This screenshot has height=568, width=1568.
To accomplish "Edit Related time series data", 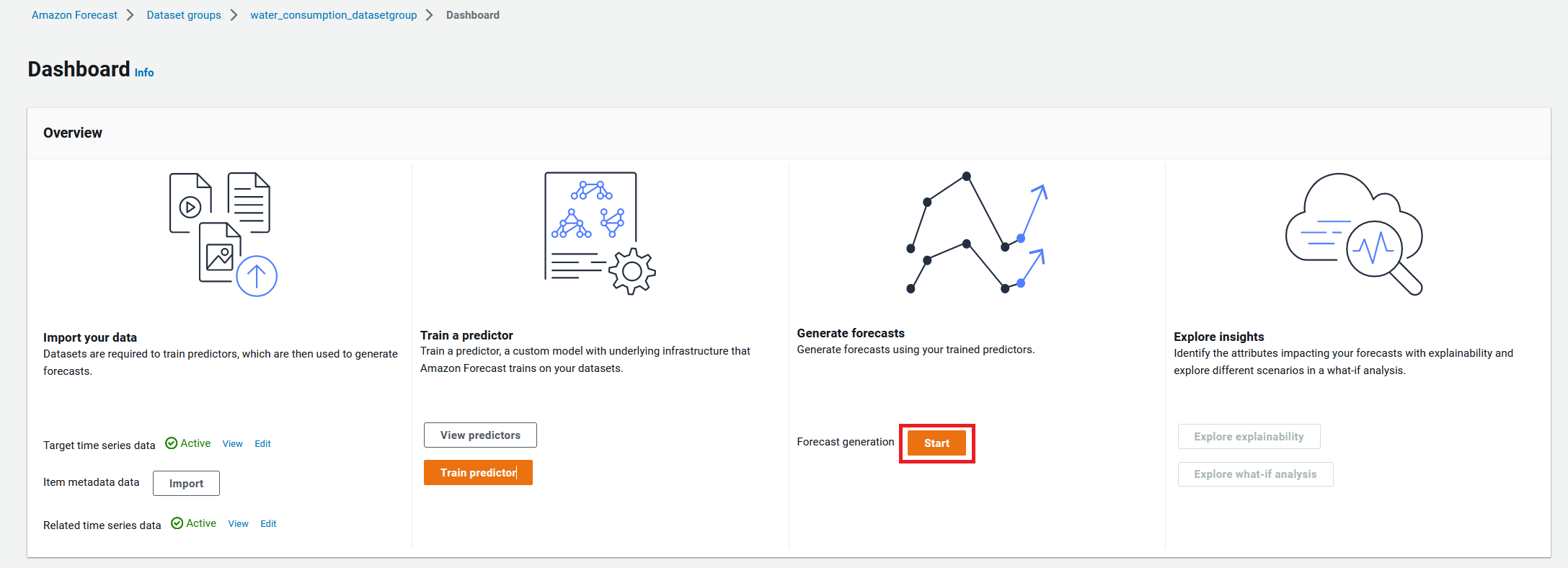I will coord(268,524).
